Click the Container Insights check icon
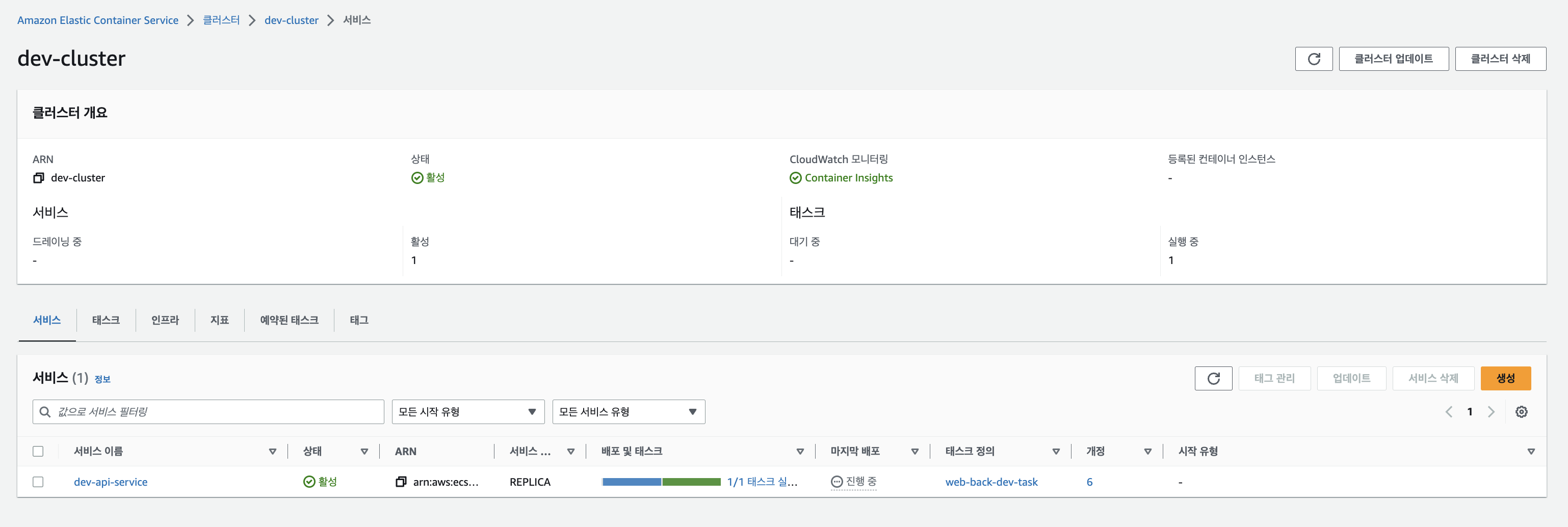This screenshot has width=1568, height=527. (x=795, y=178)
